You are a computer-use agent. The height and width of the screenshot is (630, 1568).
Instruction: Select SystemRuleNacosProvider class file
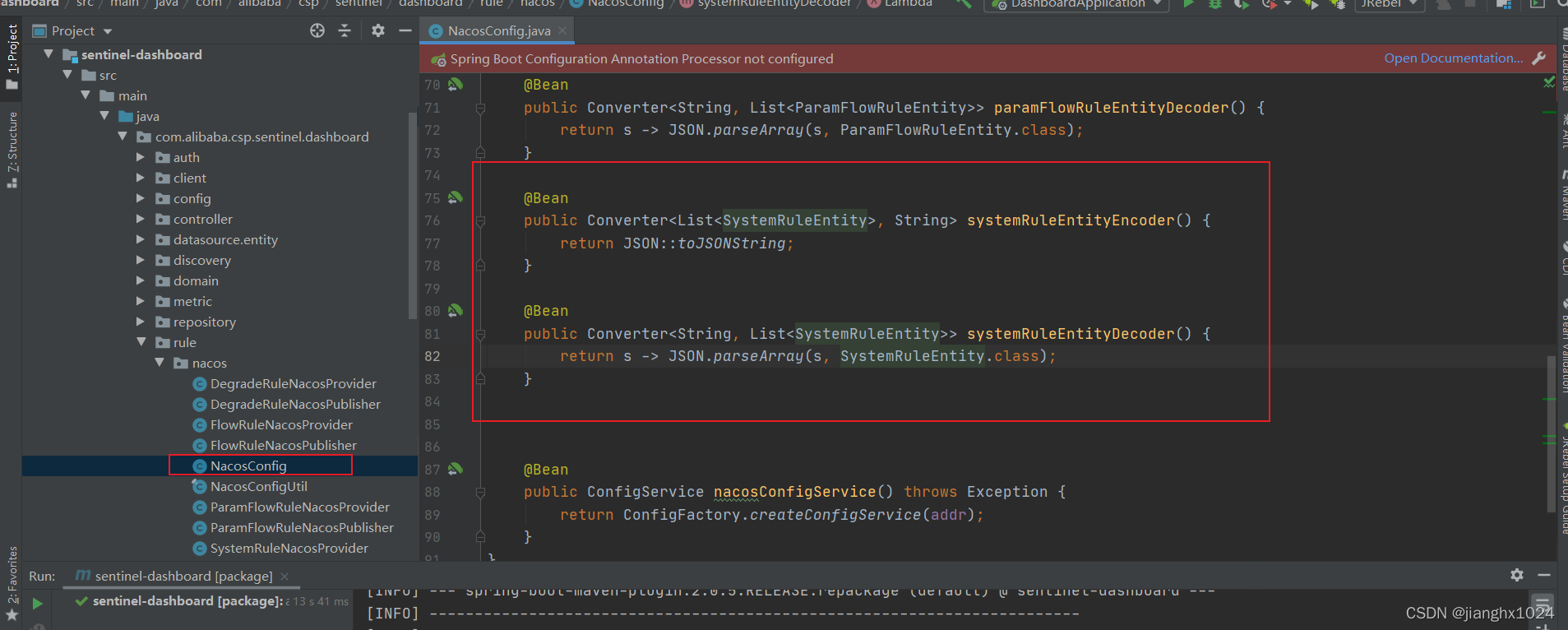(x=289, y=548)
